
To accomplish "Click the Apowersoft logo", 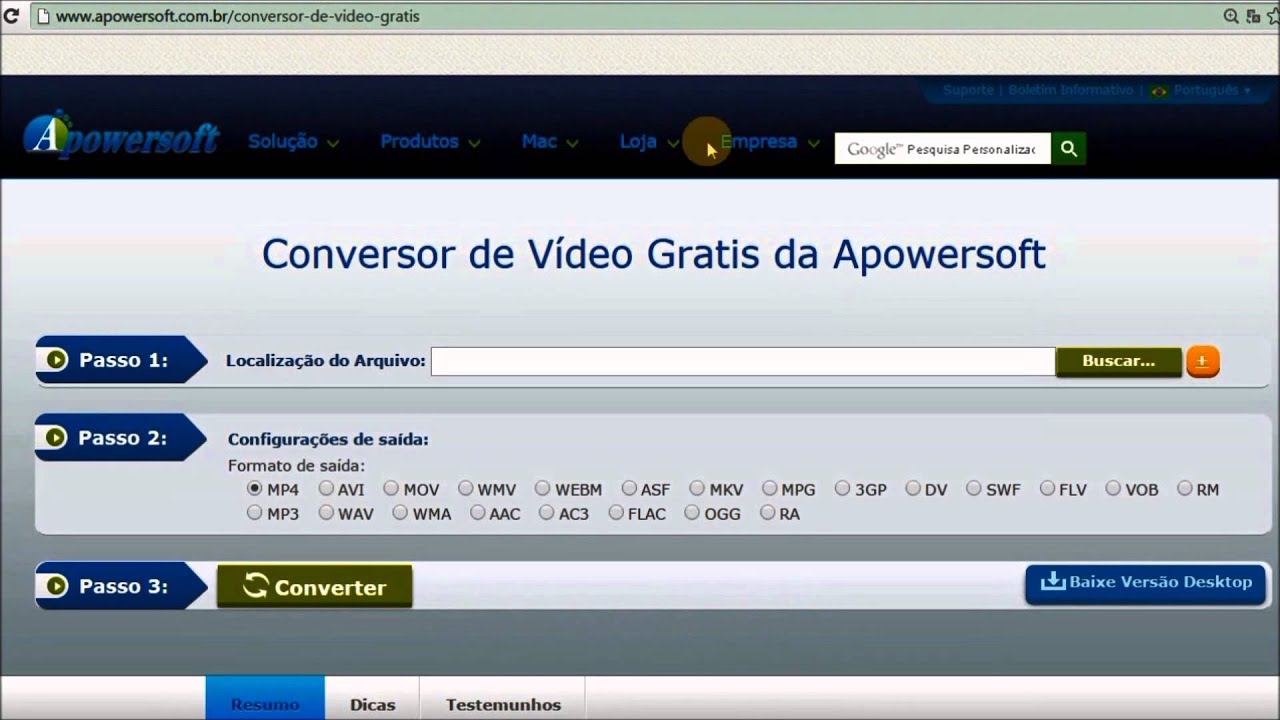I will 121,135.
